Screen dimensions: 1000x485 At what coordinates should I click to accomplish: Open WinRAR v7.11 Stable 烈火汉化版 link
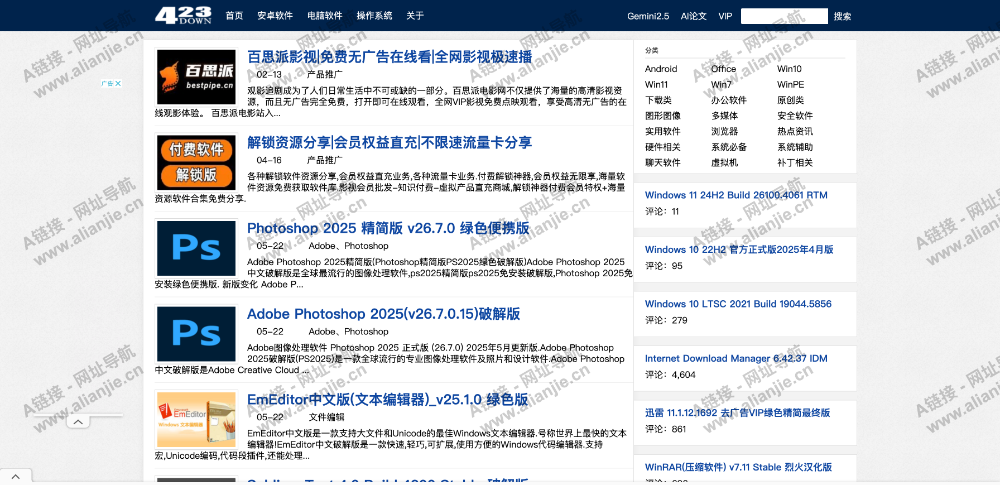point(739,467)
